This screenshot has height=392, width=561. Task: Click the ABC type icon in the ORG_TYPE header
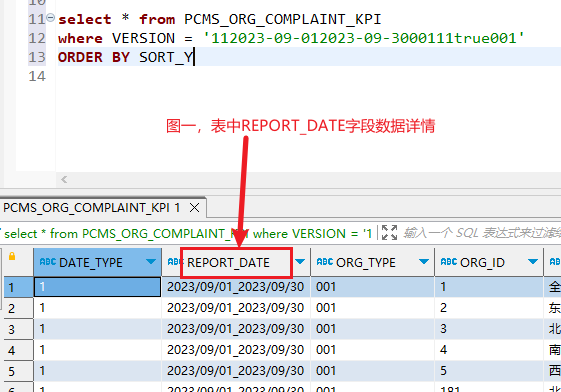pos(325,262)
